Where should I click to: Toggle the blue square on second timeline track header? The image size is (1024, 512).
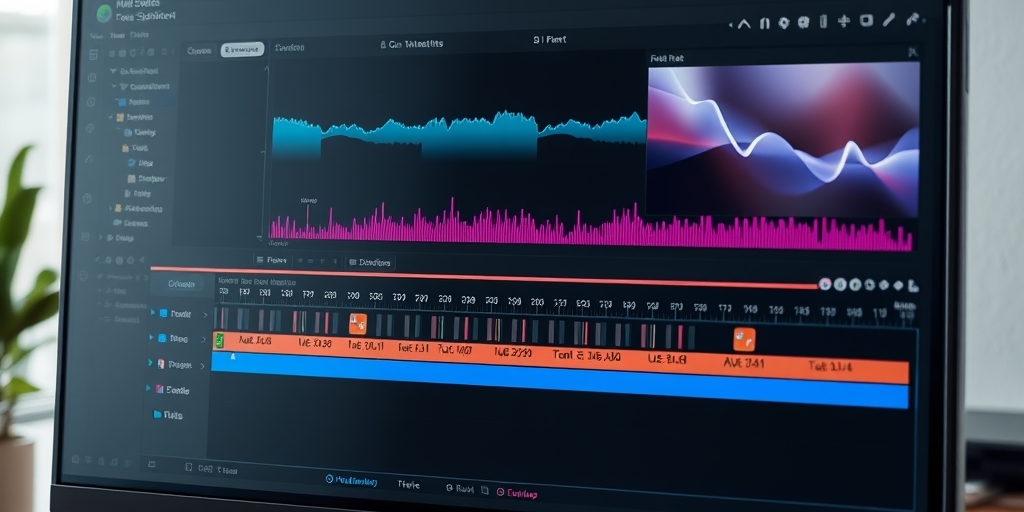click(162, 338)
